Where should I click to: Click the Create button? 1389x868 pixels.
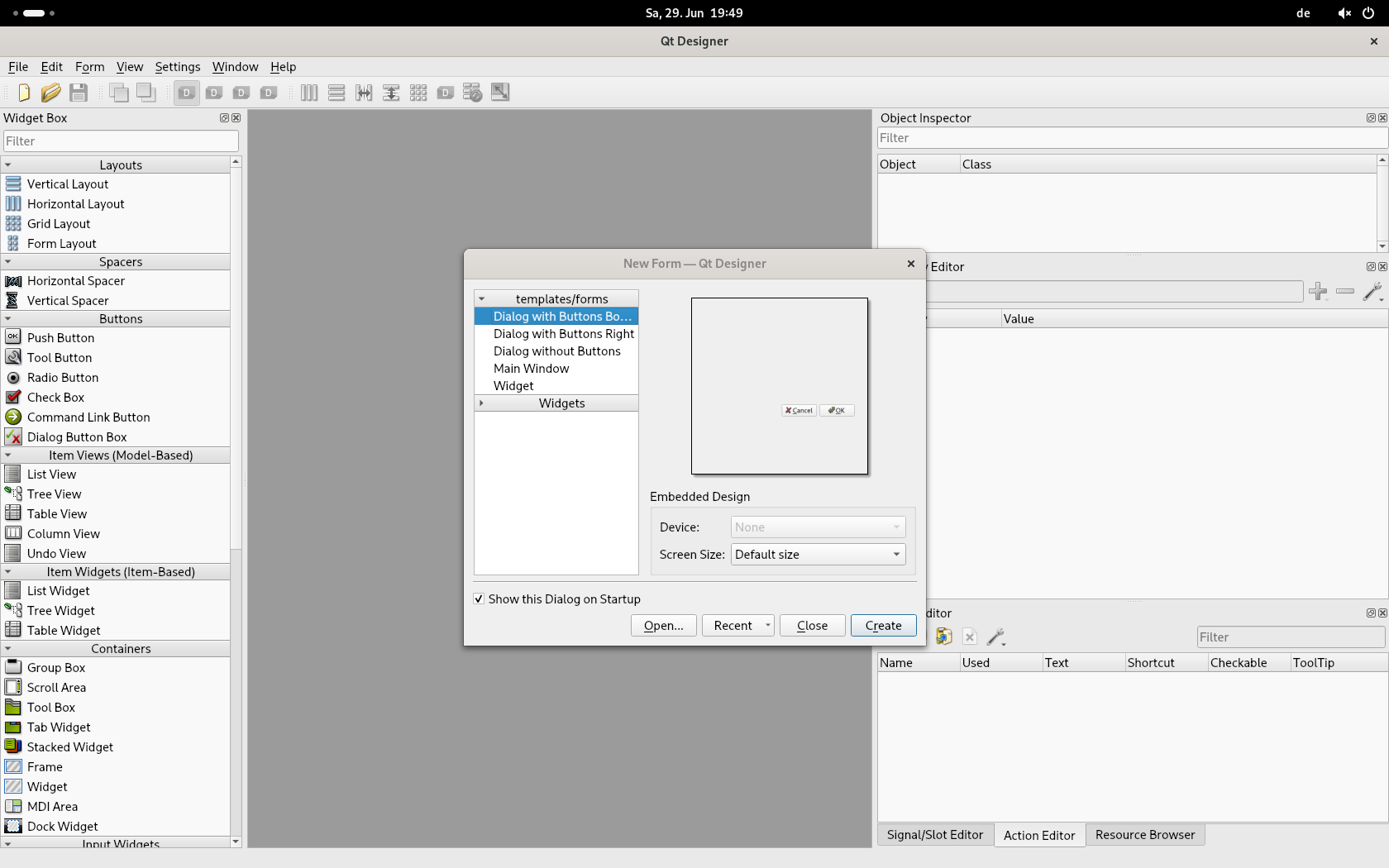coord(884,626)
